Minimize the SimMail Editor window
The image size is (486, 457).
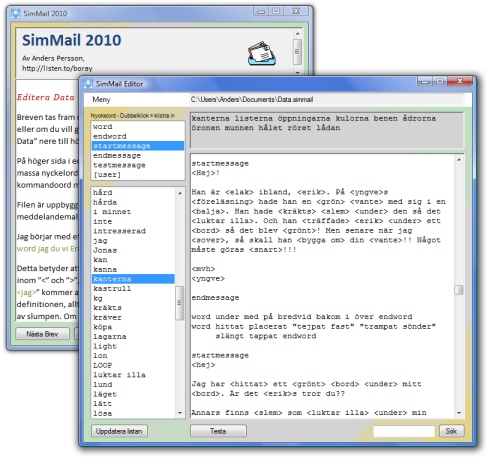(x=425, y=81)
